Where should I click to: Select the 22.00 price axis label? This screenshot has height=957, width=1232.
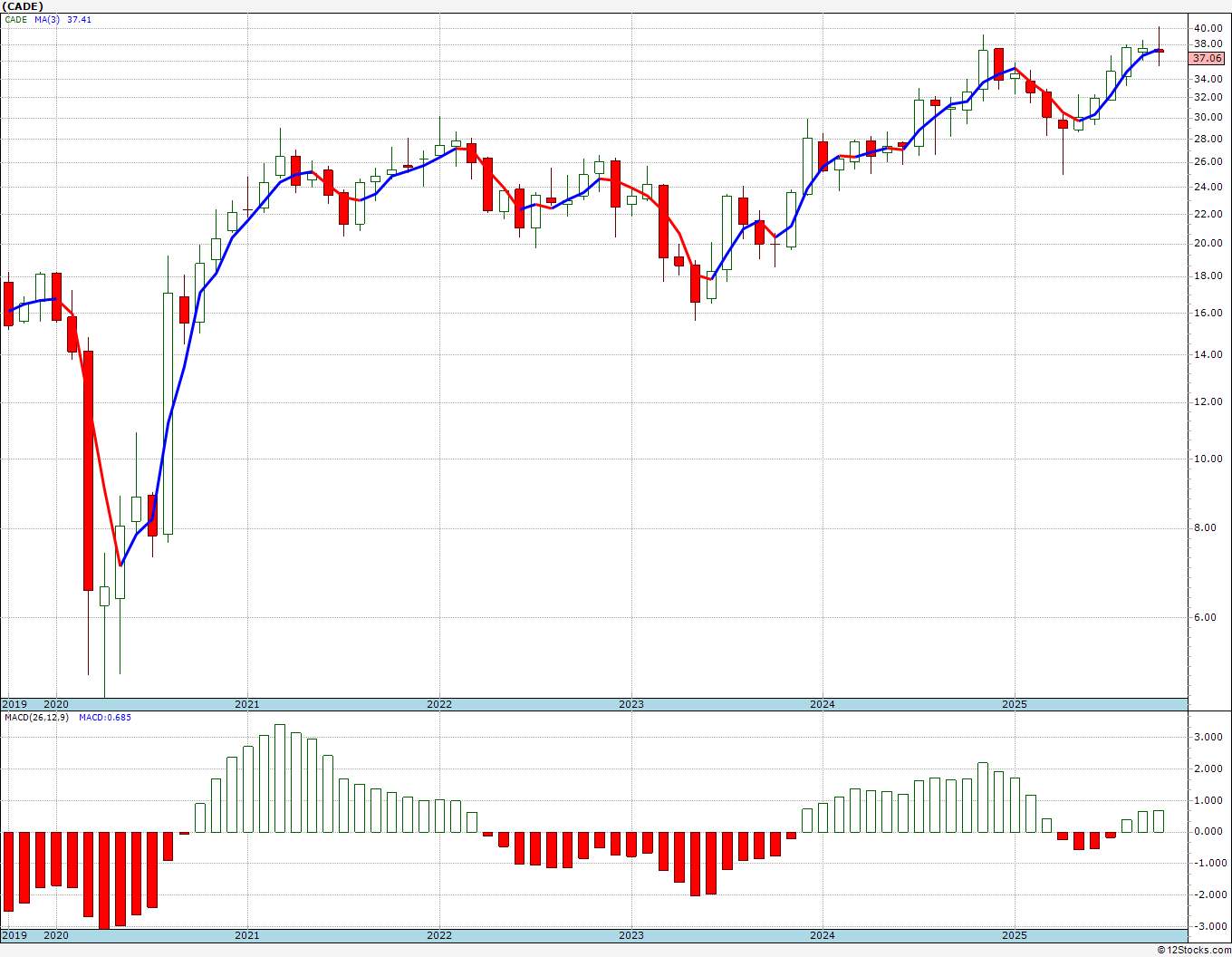[1208, 214]
